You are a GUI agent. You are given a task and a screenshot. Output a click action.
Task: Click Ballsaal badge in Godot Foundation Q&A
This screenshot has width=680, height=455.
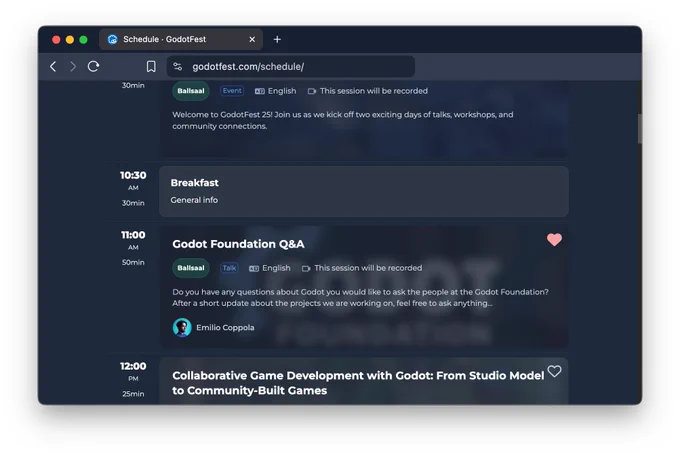click(x=191, y=268)
